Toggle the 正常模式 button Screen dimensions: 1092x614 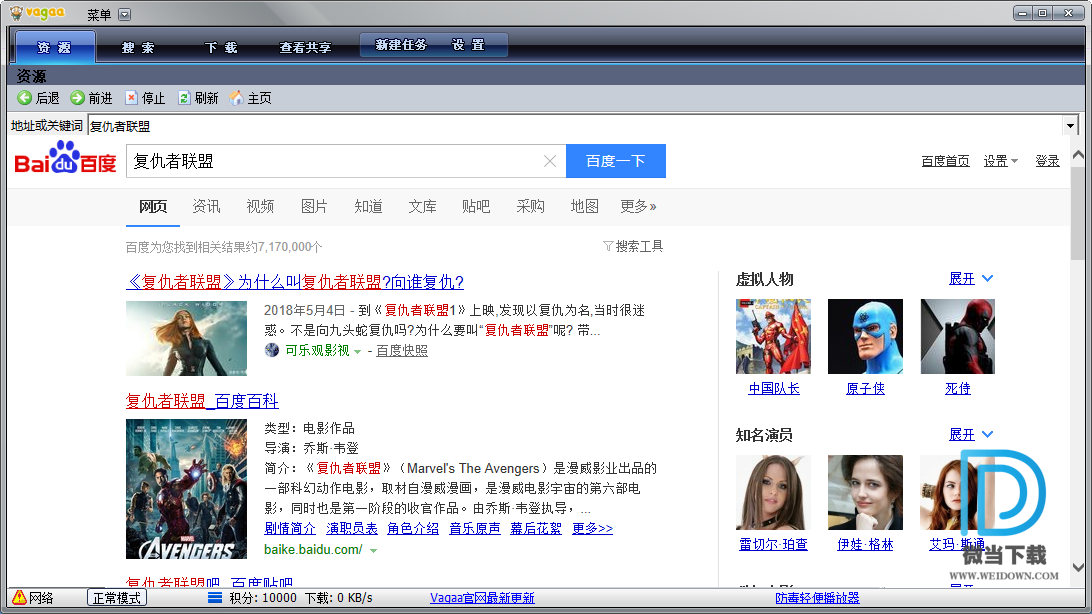pyautogui.click(x=117, y=597)
